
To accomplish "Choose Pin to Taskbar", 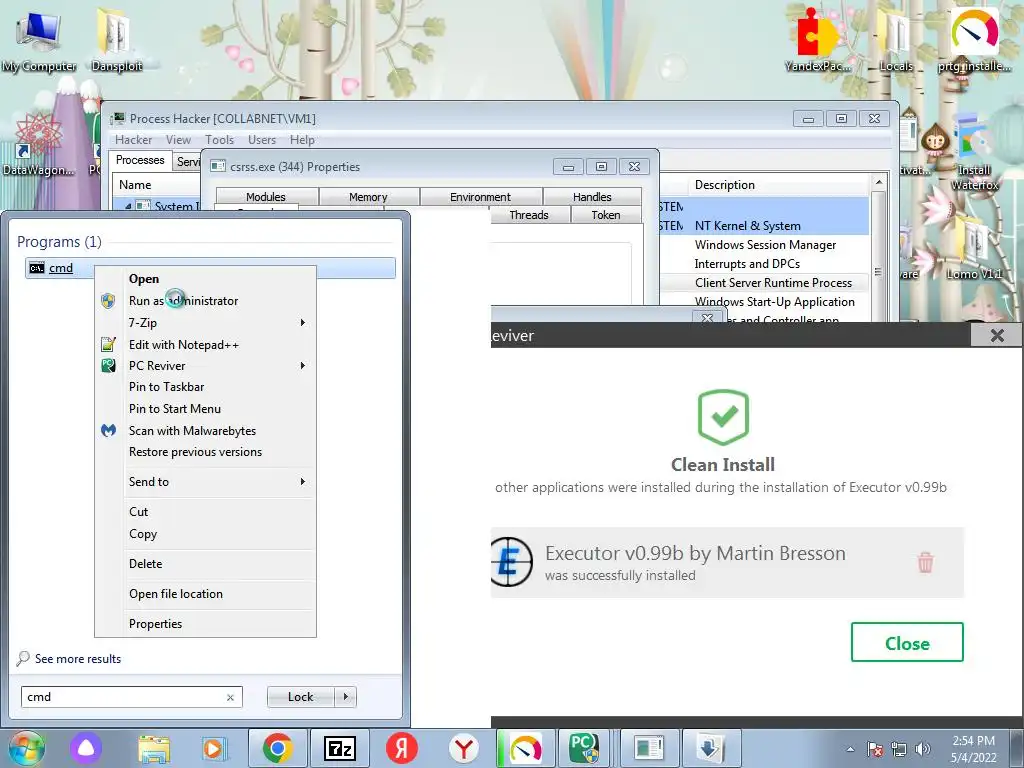I will coord(167,387).
